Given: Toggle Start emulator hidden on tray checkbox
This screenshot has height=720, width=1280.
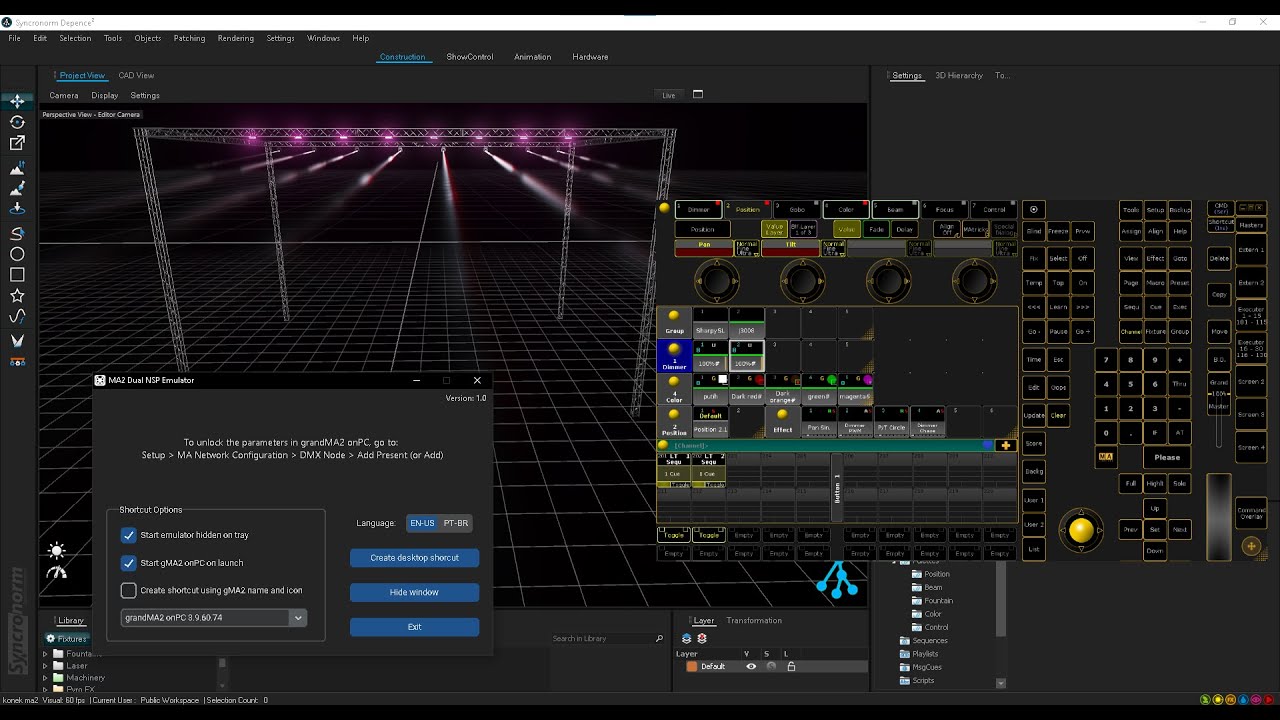Looking at the screenshot, I should (x=129, y=535).
